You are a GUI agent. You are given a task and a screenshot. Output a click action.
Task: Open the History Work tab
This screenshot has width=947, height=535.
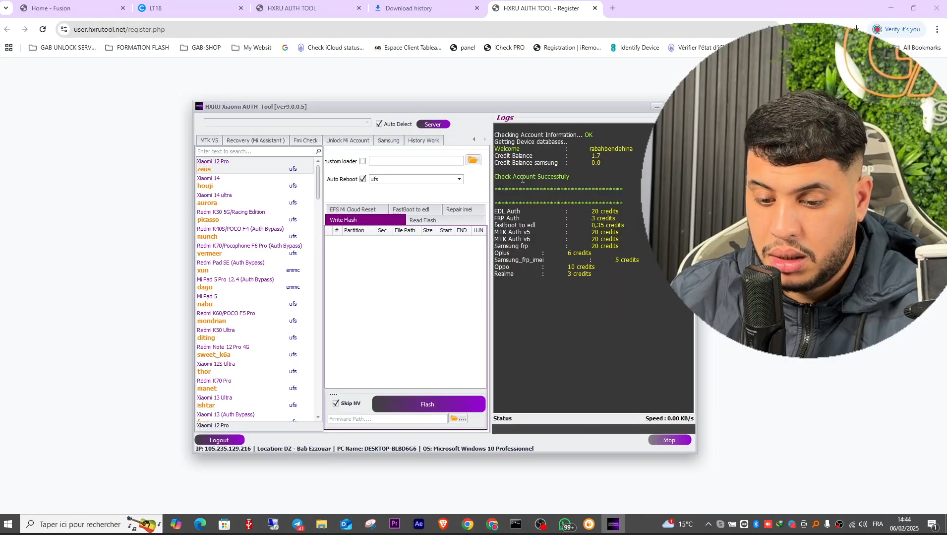pos(423,140)
